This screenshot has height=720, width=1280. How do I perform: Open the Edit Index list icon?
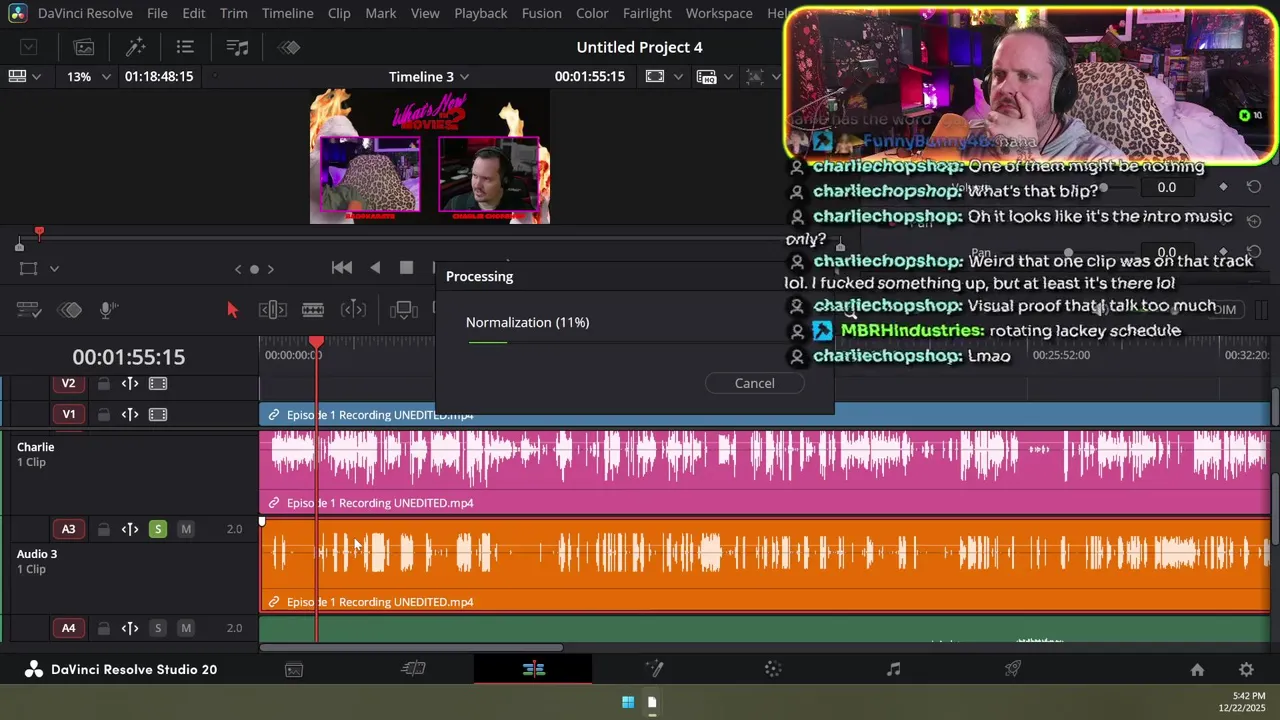click(185, 47)
